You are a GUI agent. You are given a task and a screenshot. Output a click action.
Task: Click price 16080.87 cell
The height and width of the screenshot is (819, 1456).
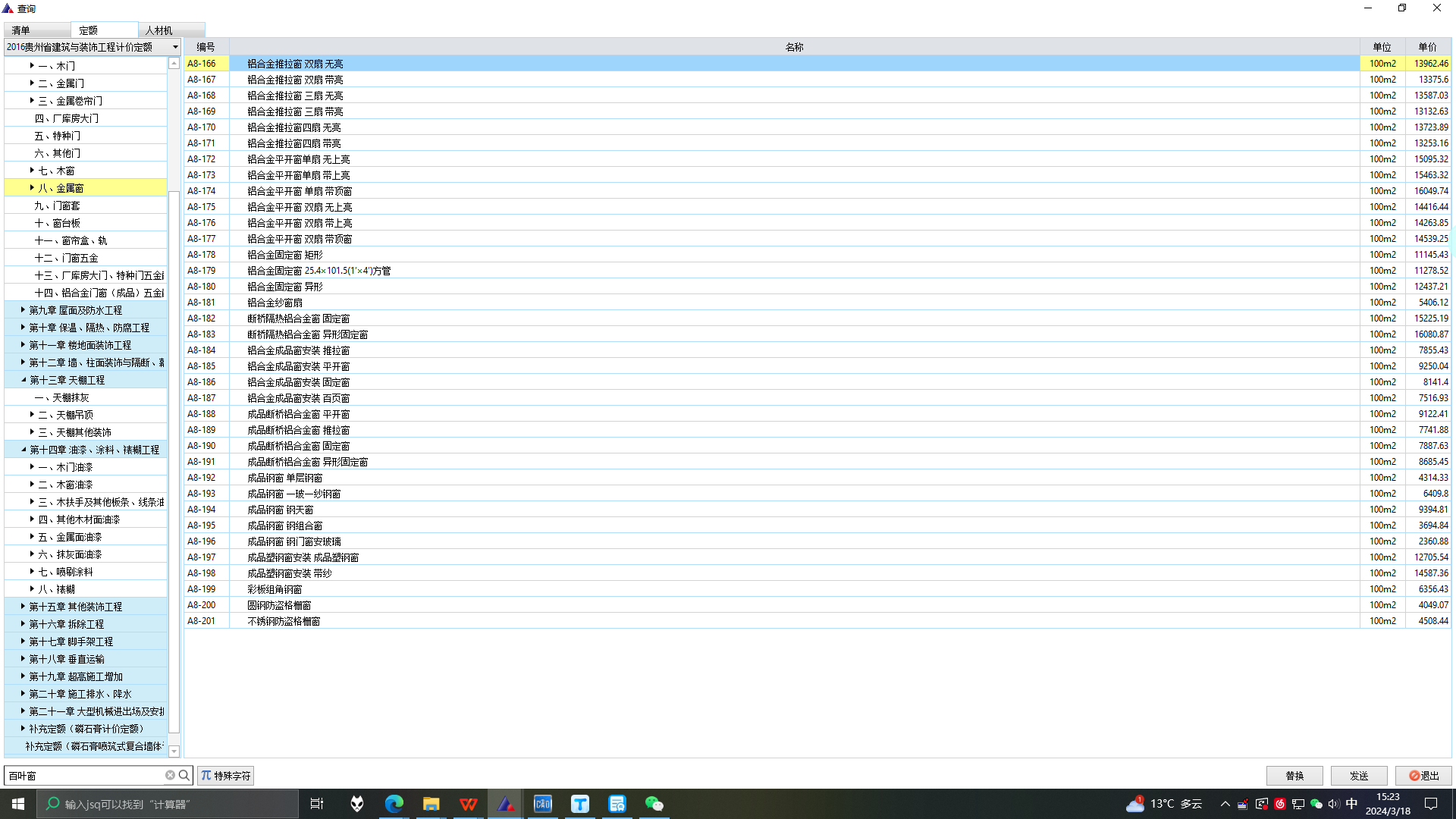coord(1428,334)
